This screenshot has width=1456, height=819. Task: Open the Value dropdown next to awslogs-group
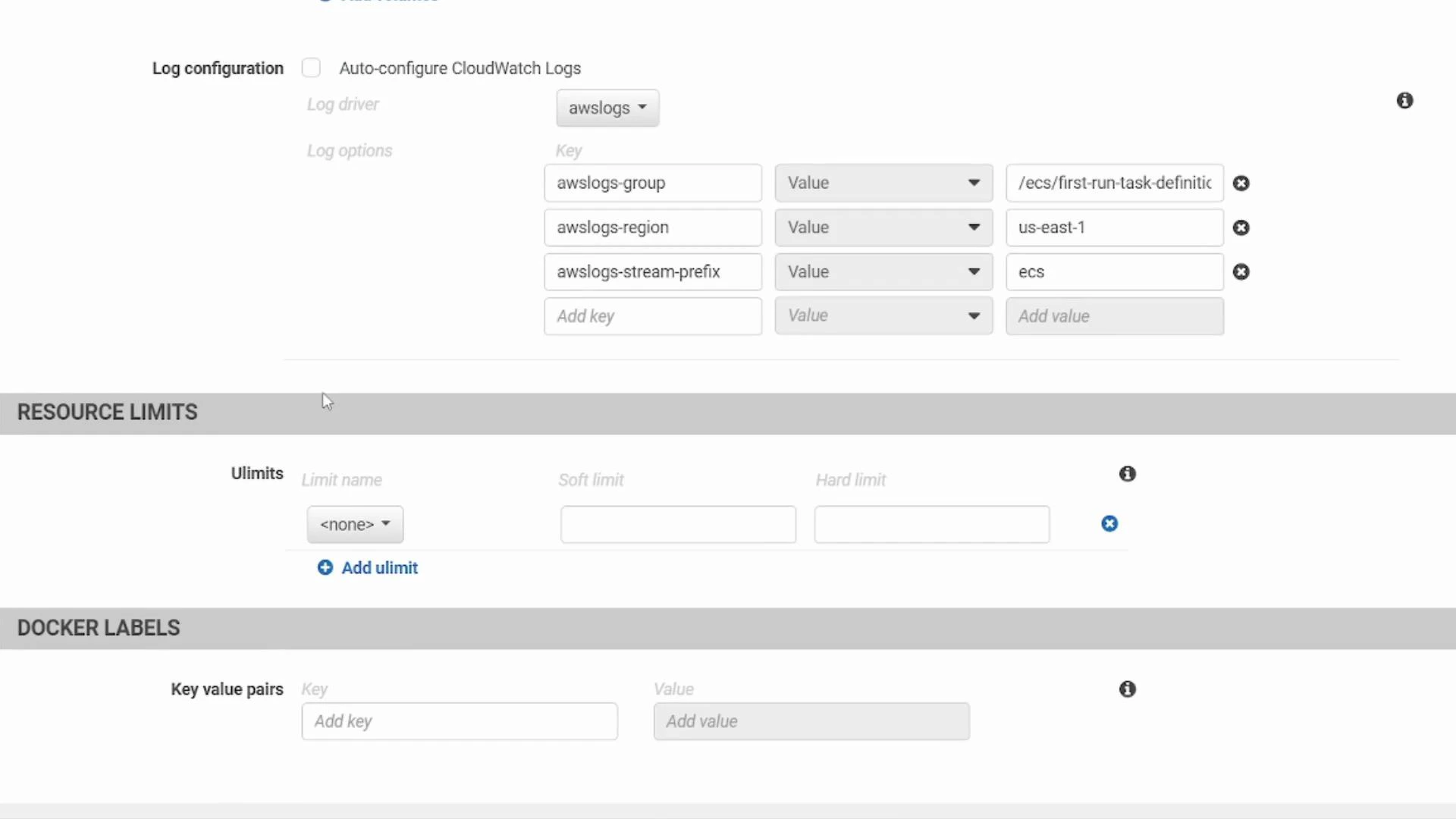(x=883, y=183)
